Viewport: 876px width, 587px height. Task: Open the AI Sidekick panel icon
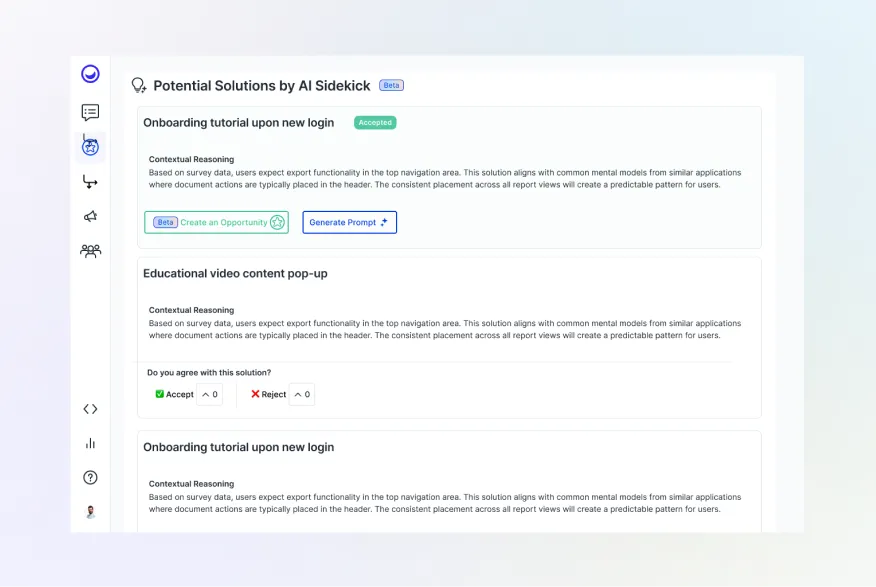click(x=90, y=146)
